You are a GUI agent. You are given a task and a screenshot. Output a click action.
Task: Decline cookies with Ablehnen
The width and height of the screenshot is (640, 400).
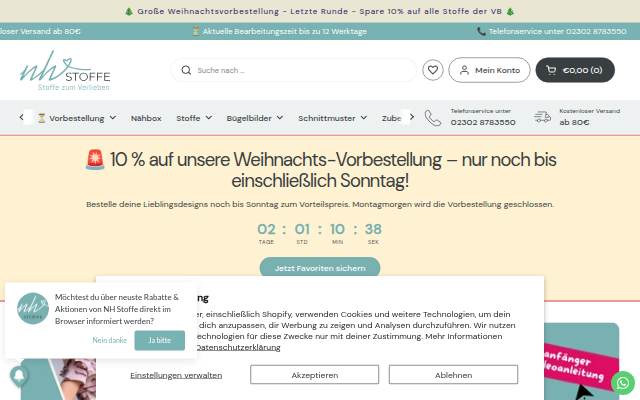[x=453, y=375]
